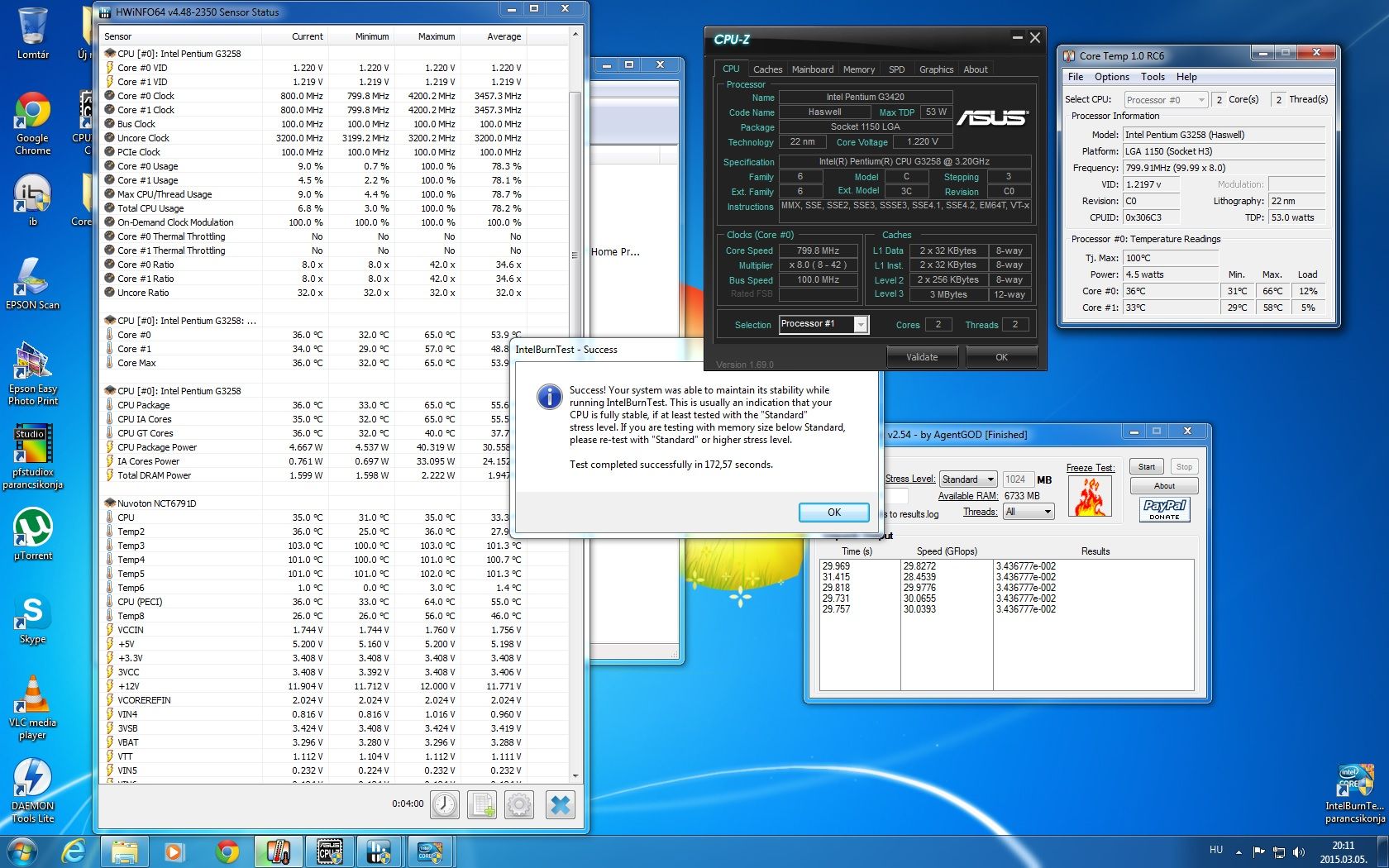Open the Help menu in Core Temp
The width and height of the screenshot is (1389, 868).
coord(1186,77)
